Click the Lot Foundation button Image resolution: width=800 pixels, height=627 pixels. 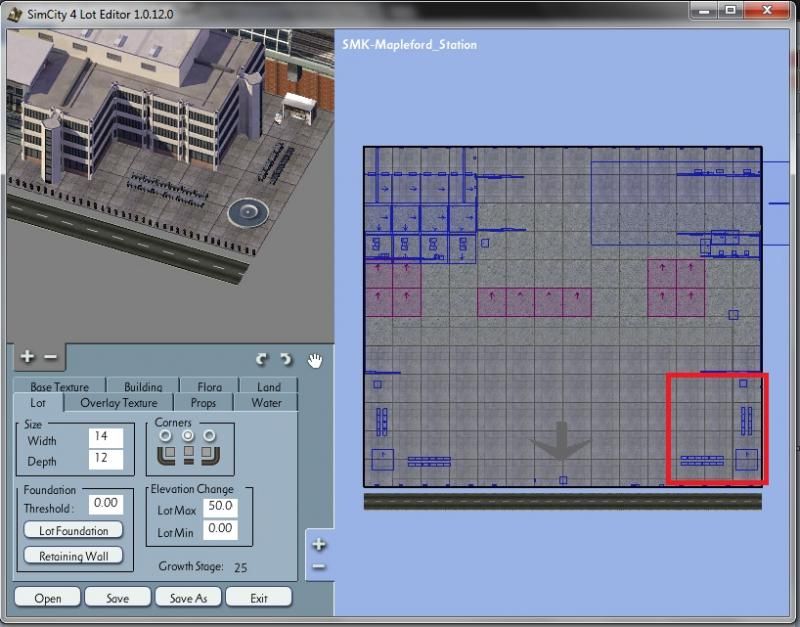pyautogui.click(x=73, y=531)
